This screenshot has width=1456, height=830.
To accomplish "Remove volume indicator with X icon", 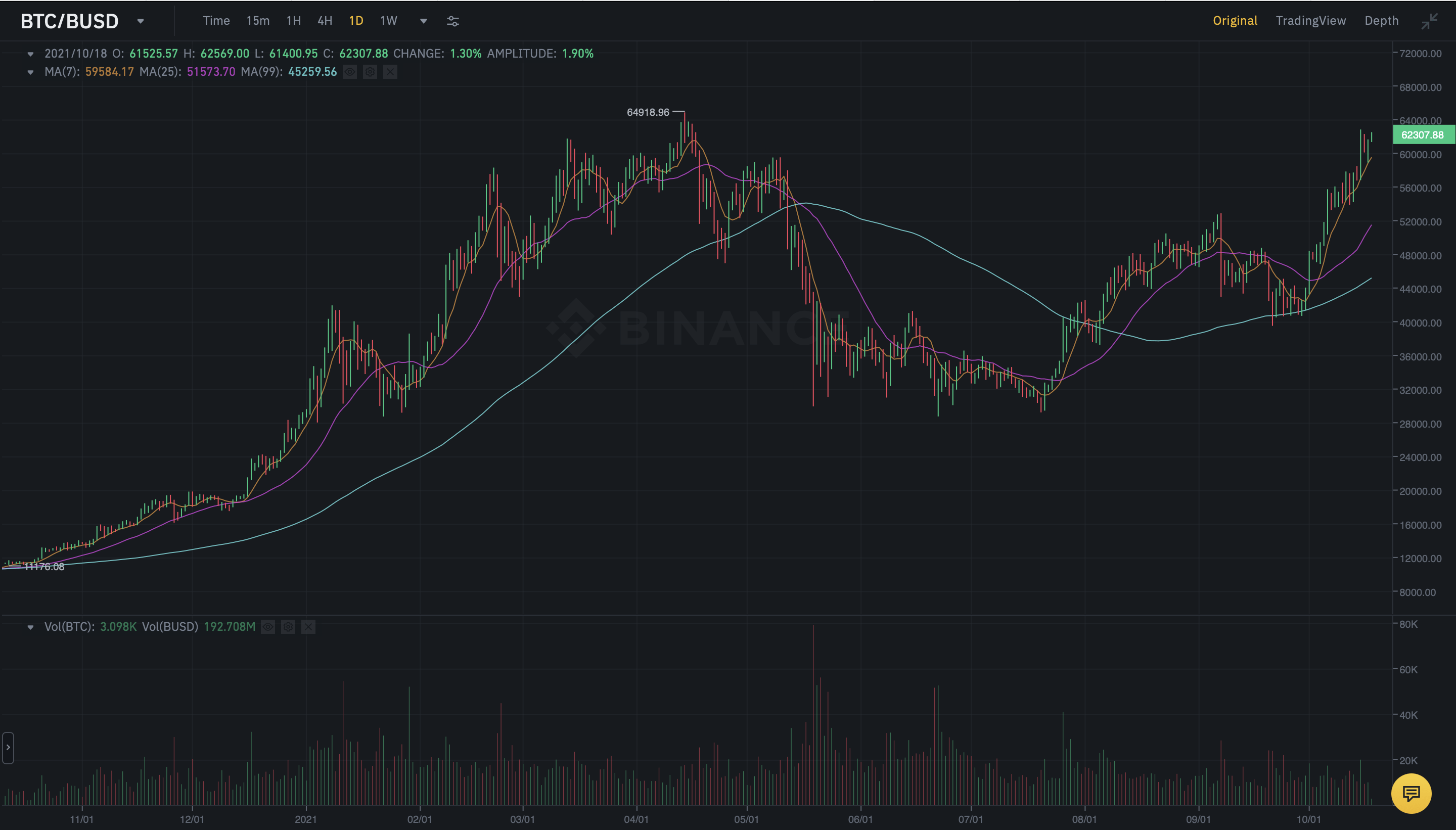I will 308,627.
